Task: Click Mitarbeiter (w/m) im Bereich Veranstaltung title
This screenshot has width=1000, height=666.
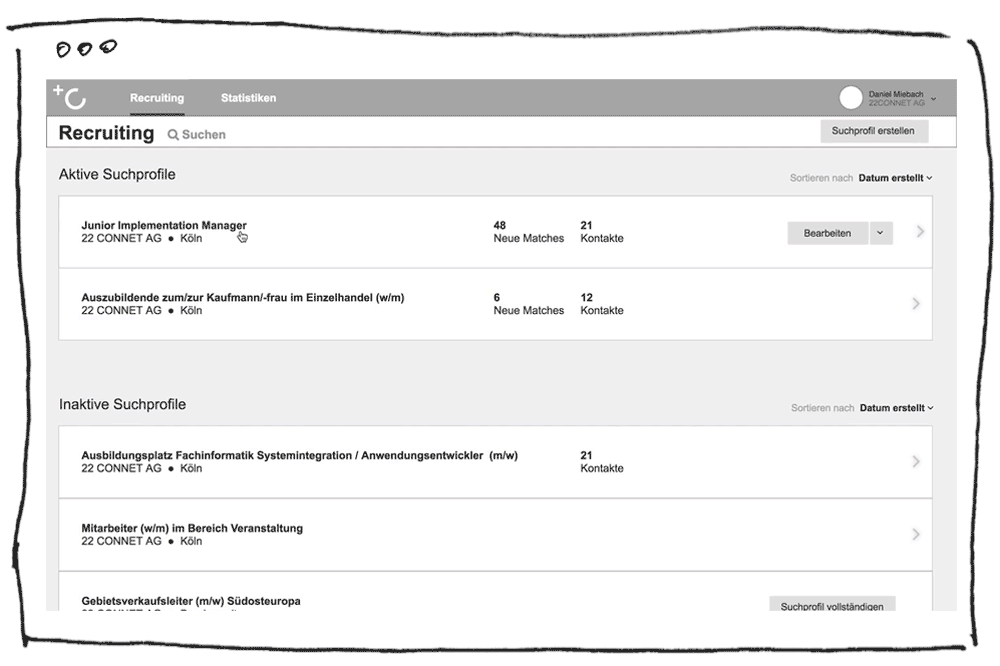Action: 192,528
